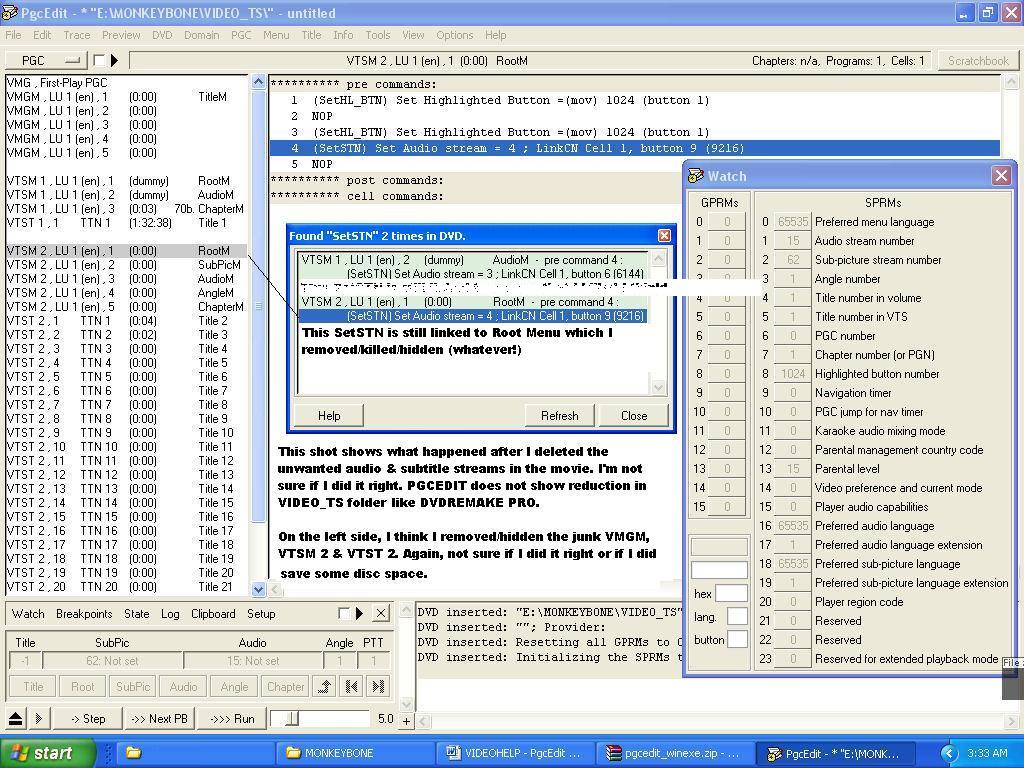The height and width of the screenshot is (768, 1024).
Task: Click the Help button in search dialog
Action: click(x=329, y=415)
